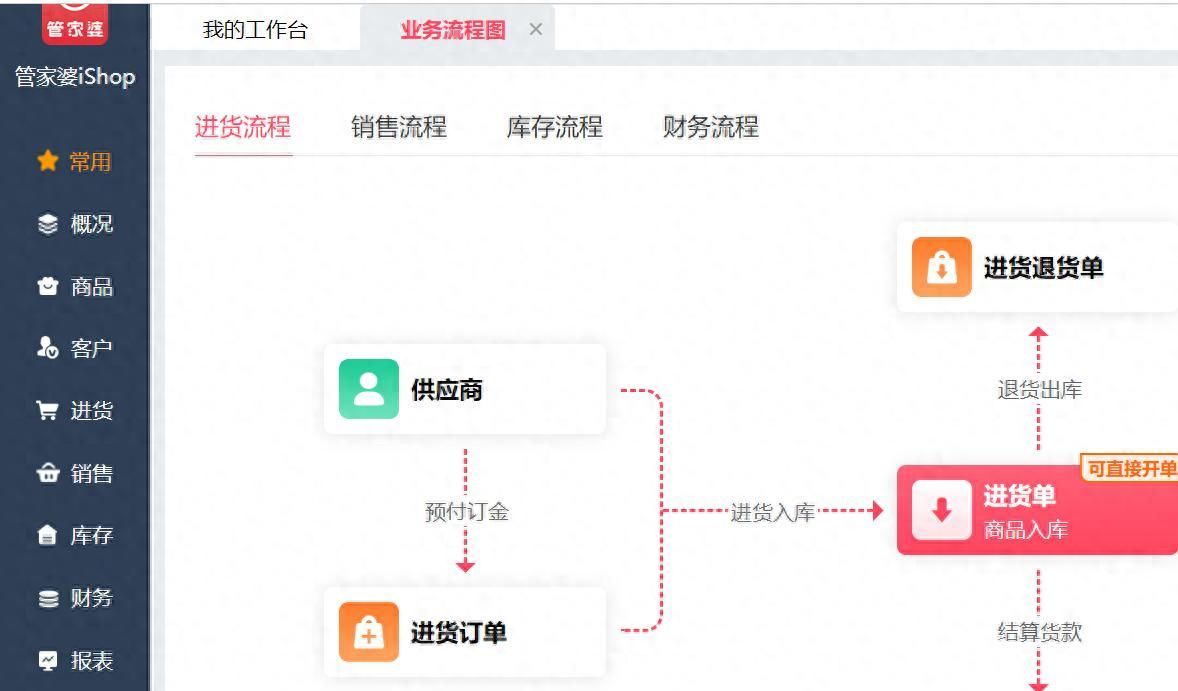Open the 库存流程 view
The width and height of the screenshot is (1178, 691).
(x=553, y=127)
